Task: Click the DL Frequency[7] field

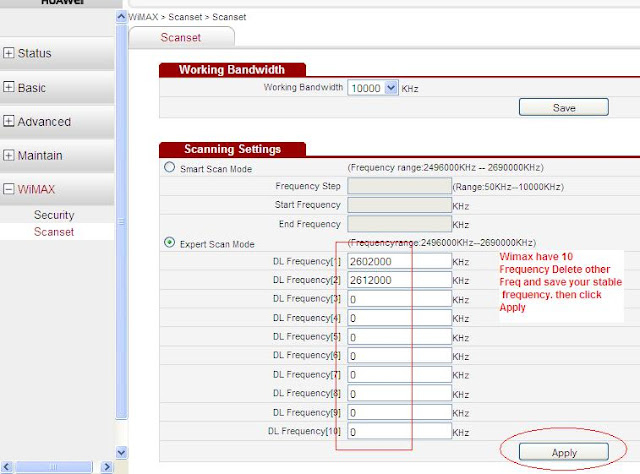Action: point(399,375)
